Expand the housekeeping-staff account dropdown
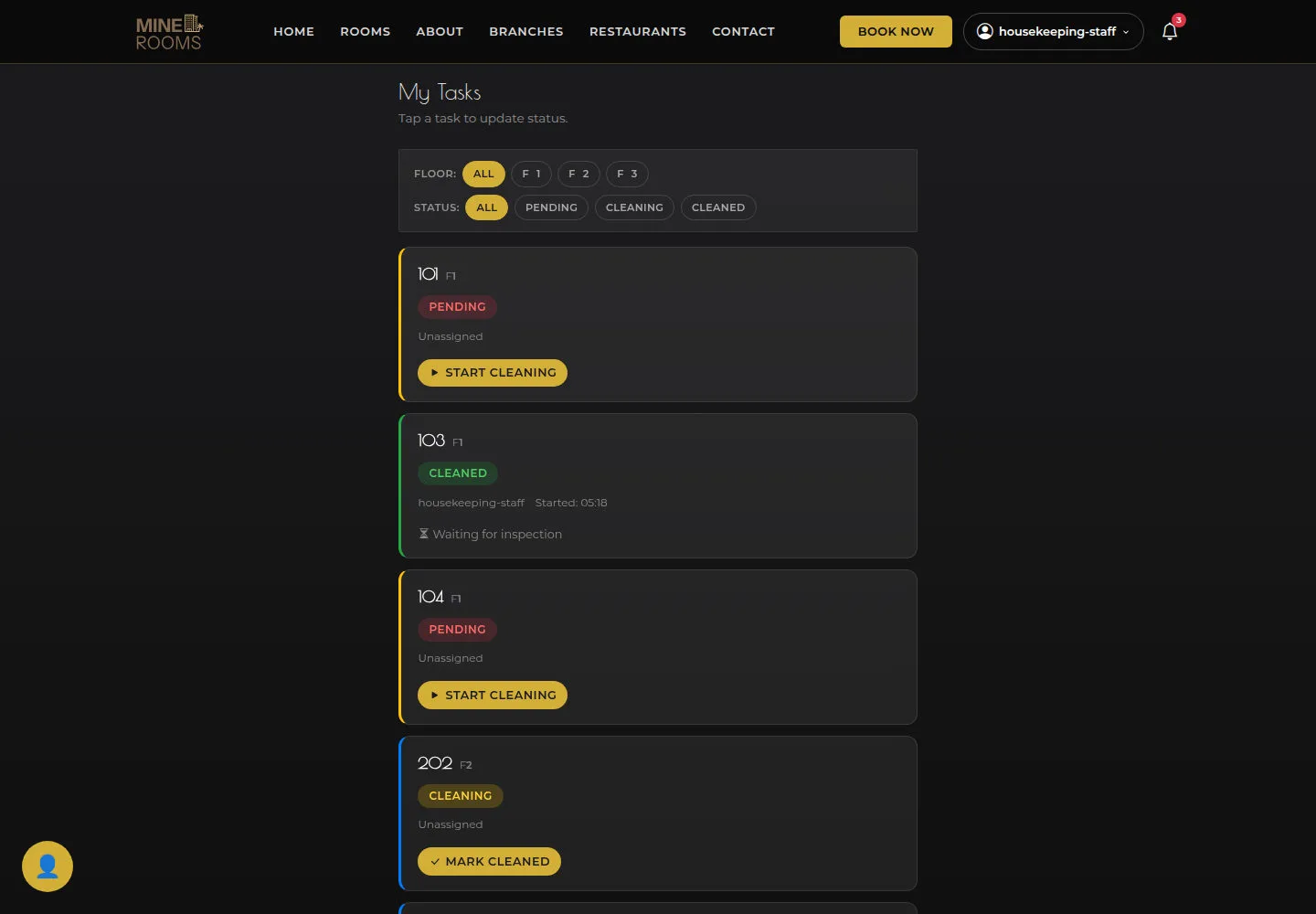This screenshot has width=1316, height=914. coord(1053,31)
